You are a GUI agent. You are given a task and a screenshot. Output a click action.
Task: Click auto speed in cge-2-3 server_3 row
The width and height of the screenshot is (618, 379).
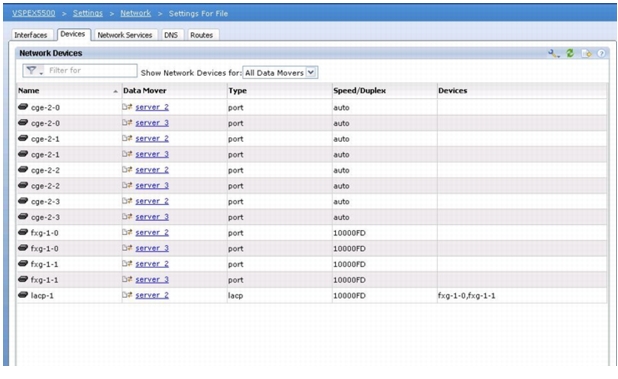(x=341, y=217)
